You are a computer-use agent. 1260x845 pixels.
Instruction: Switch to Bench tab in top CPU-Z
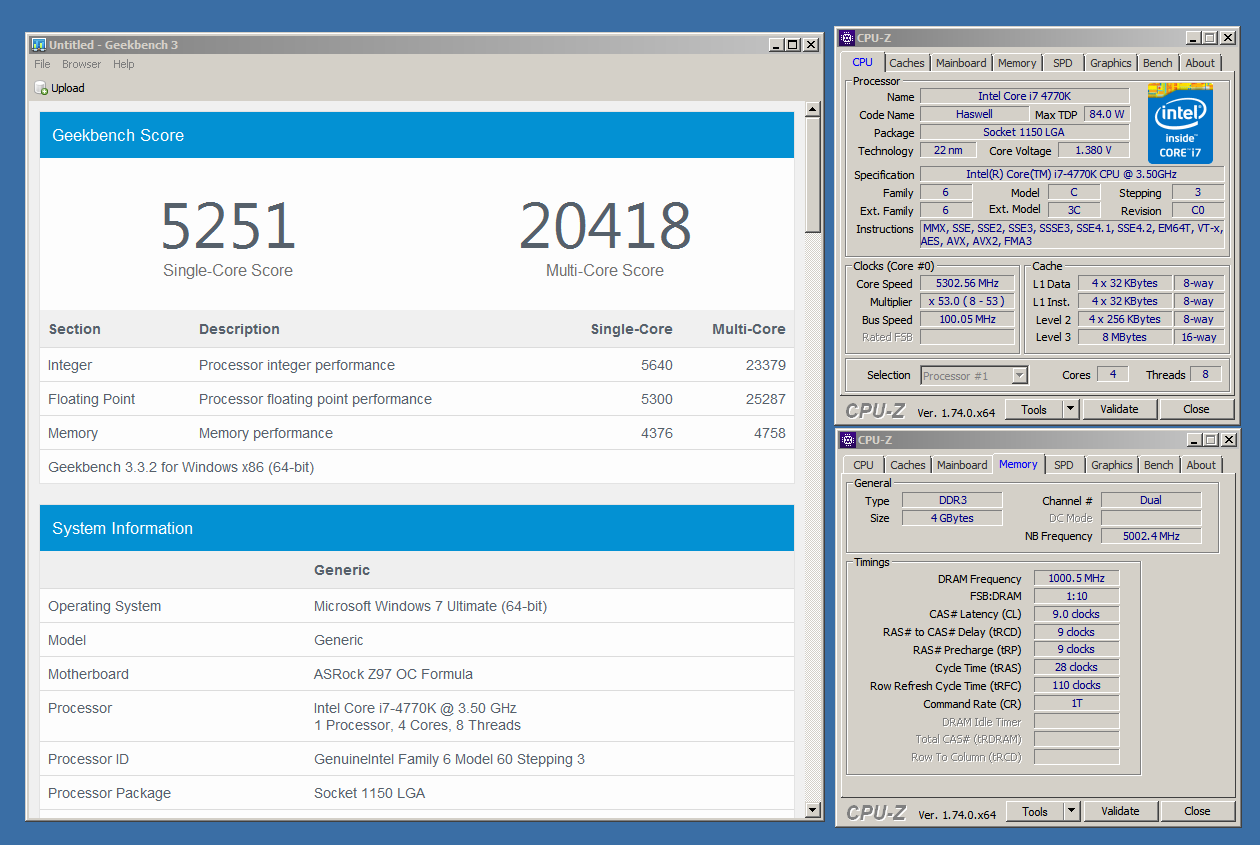(x=1158, y=63)
